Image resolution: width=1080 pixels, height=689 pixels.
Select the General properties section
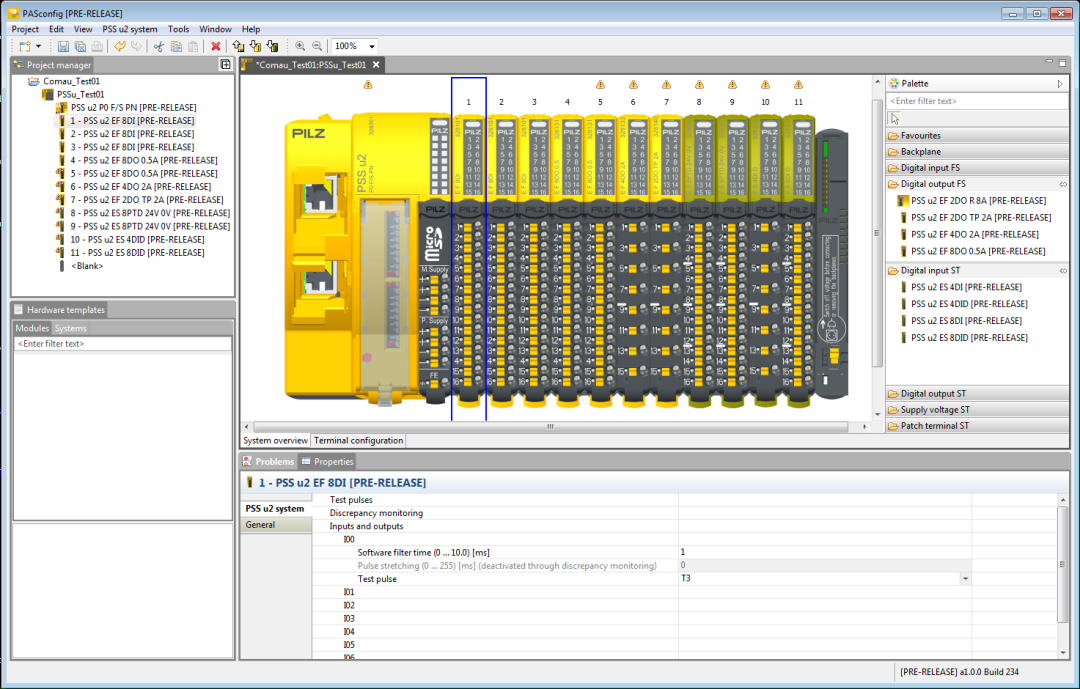point(261,525)
